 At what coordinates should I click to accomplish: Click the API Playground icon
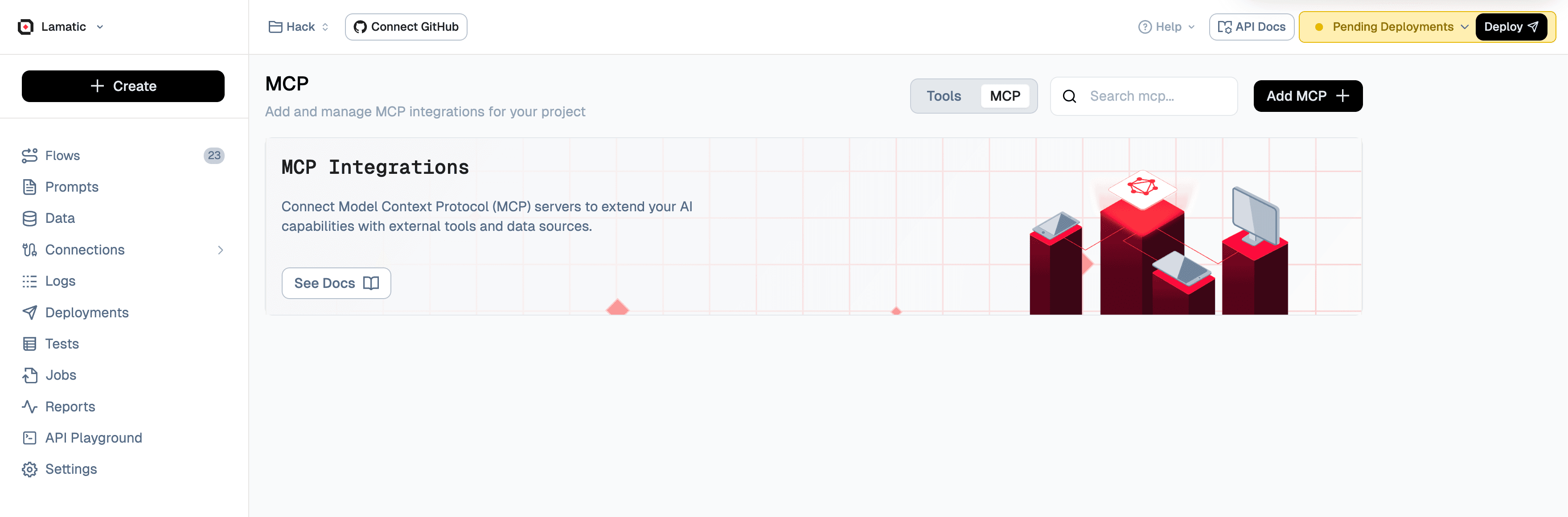coord(30,437)
